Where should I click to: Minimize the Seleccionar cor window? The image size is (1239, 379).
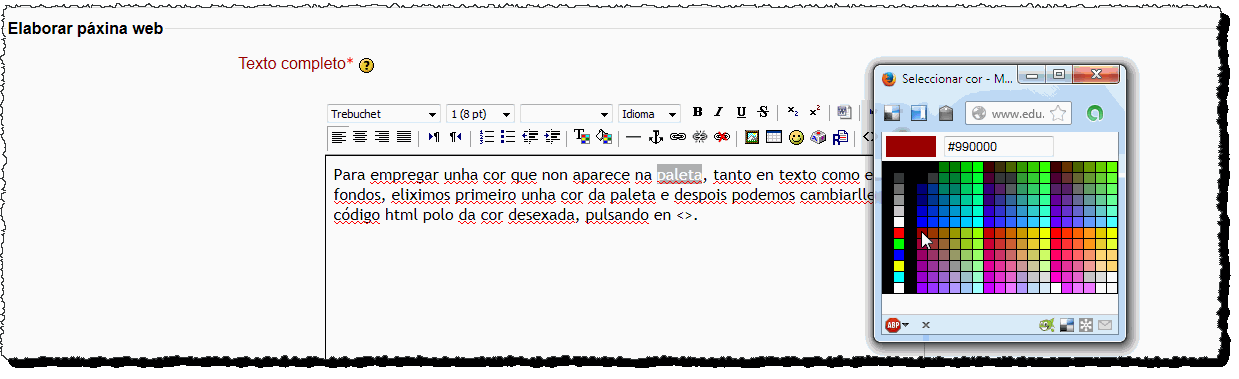coord(1032,74)
